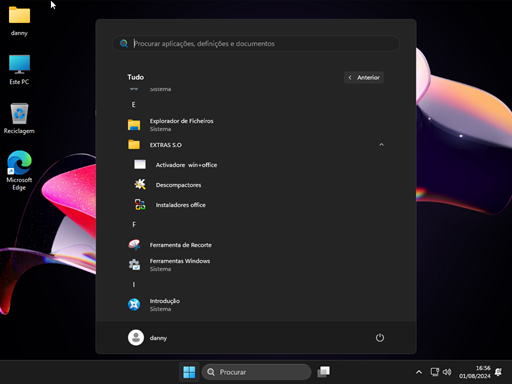The height and width of the screenshot is (384, 512).
Task: Open the Ferramentas Windows entry
Action: point(256,265)
